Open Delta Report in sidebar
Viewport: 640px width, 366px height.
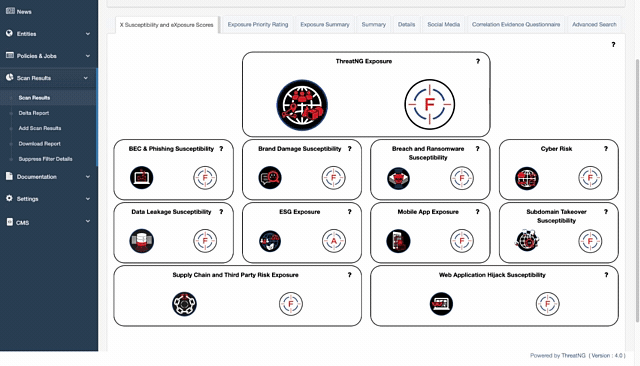point(34,113)
